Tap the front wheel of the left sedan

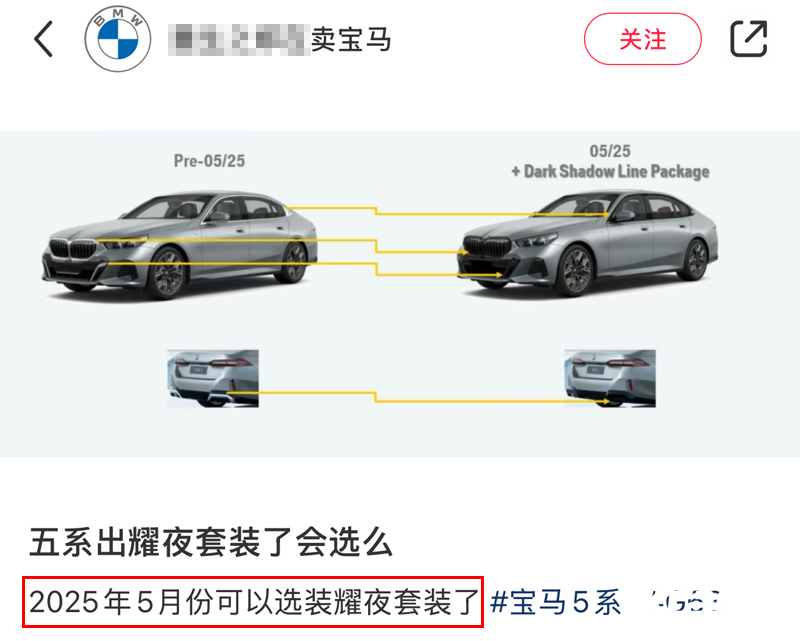pyautogui.click(x=168, y=273)
